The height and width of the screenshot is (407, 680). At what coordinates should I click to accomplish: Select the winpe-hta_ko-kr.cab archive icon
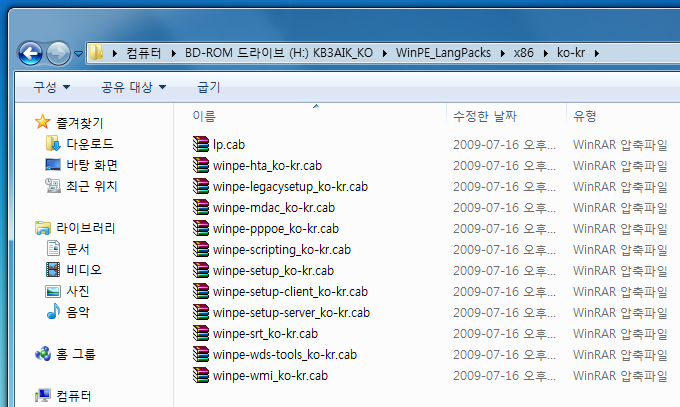point(201,165)
